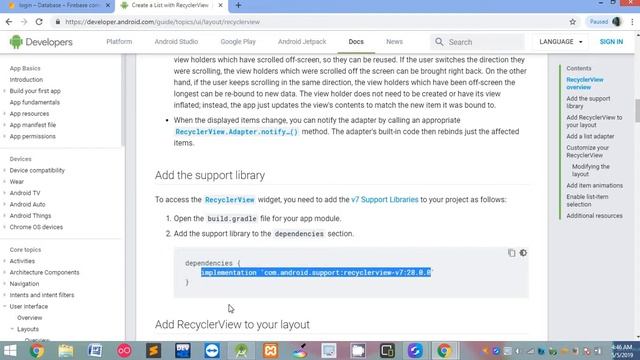
Task: Open Android Studio from the taskbar
Action: tap(241, 351)
